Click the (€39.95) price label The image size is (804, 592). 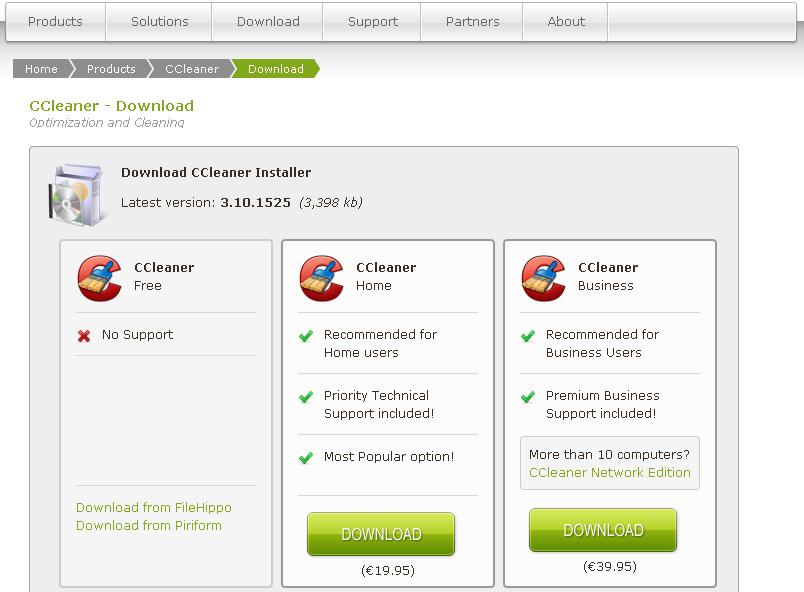610,566
